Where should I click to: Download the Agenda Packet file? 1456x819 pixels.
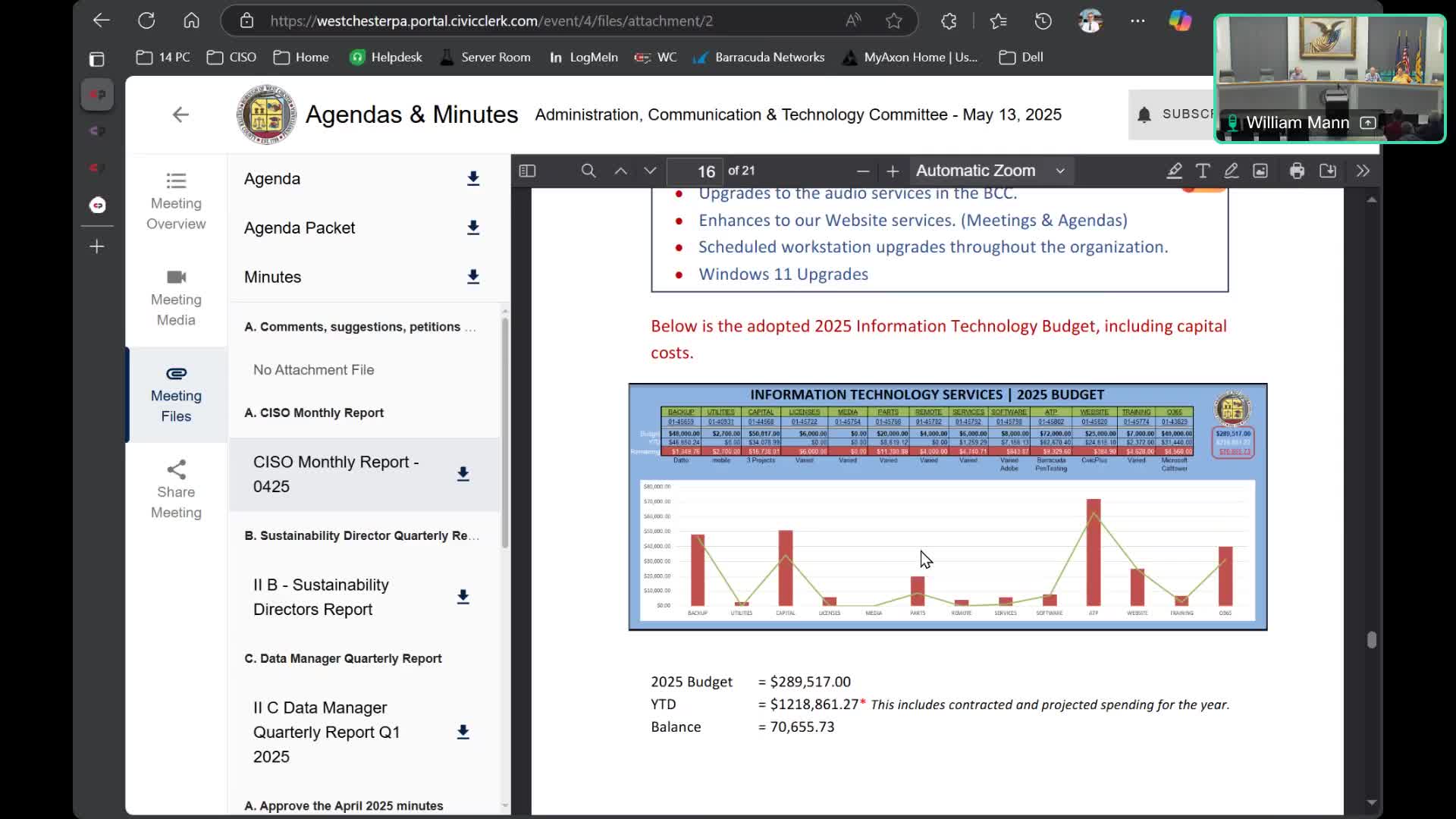coord(473,227)
